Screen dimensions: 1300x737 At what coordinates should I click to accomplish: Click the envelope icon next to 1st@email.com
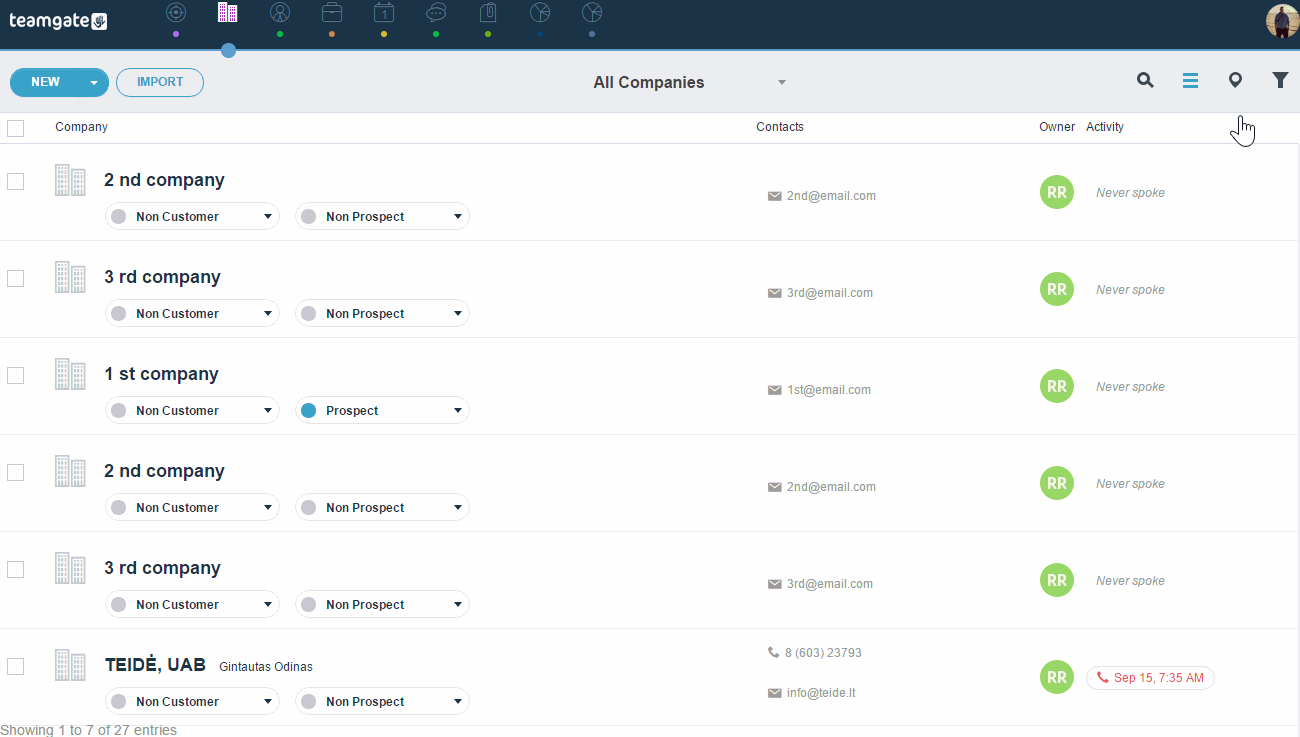(x=774, y=390)
